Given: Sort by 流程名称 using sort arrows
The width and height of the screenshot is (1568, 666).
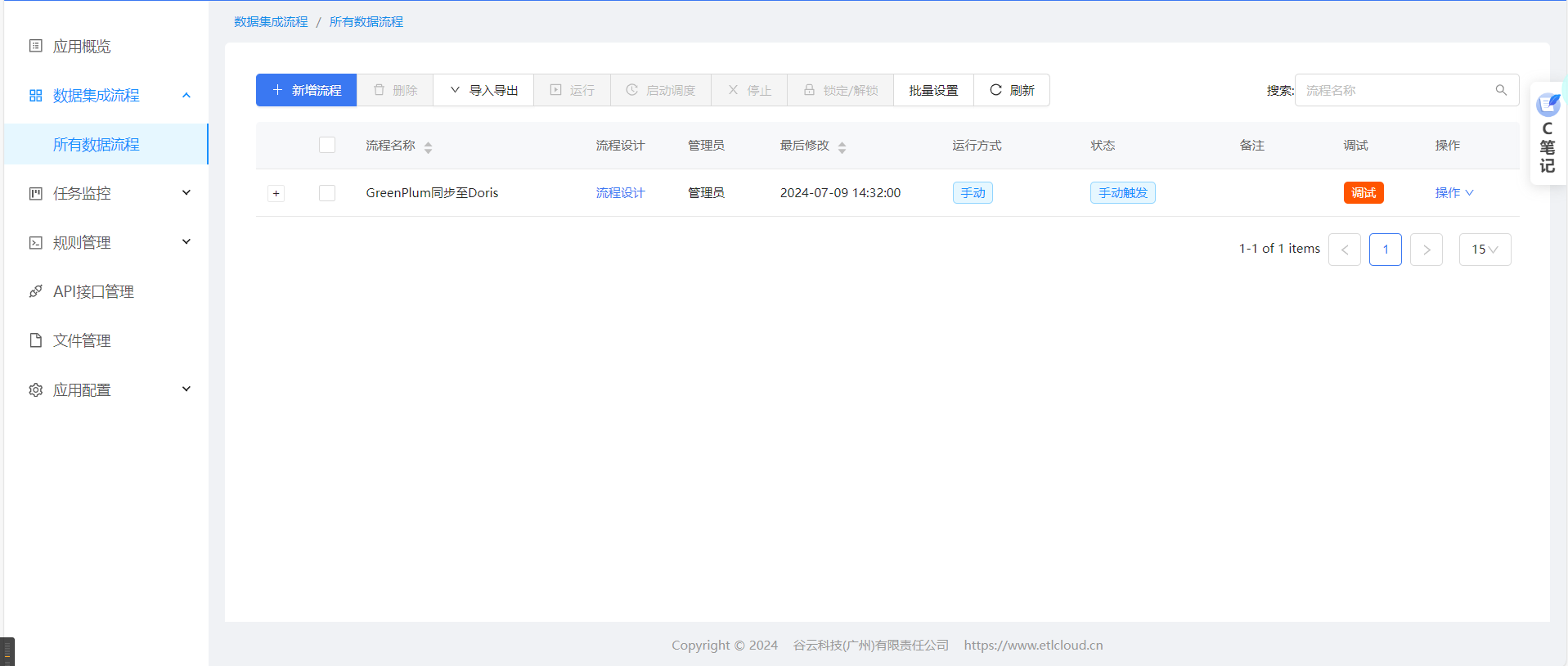Looking at the screenshot, I should tap(428, 147).
